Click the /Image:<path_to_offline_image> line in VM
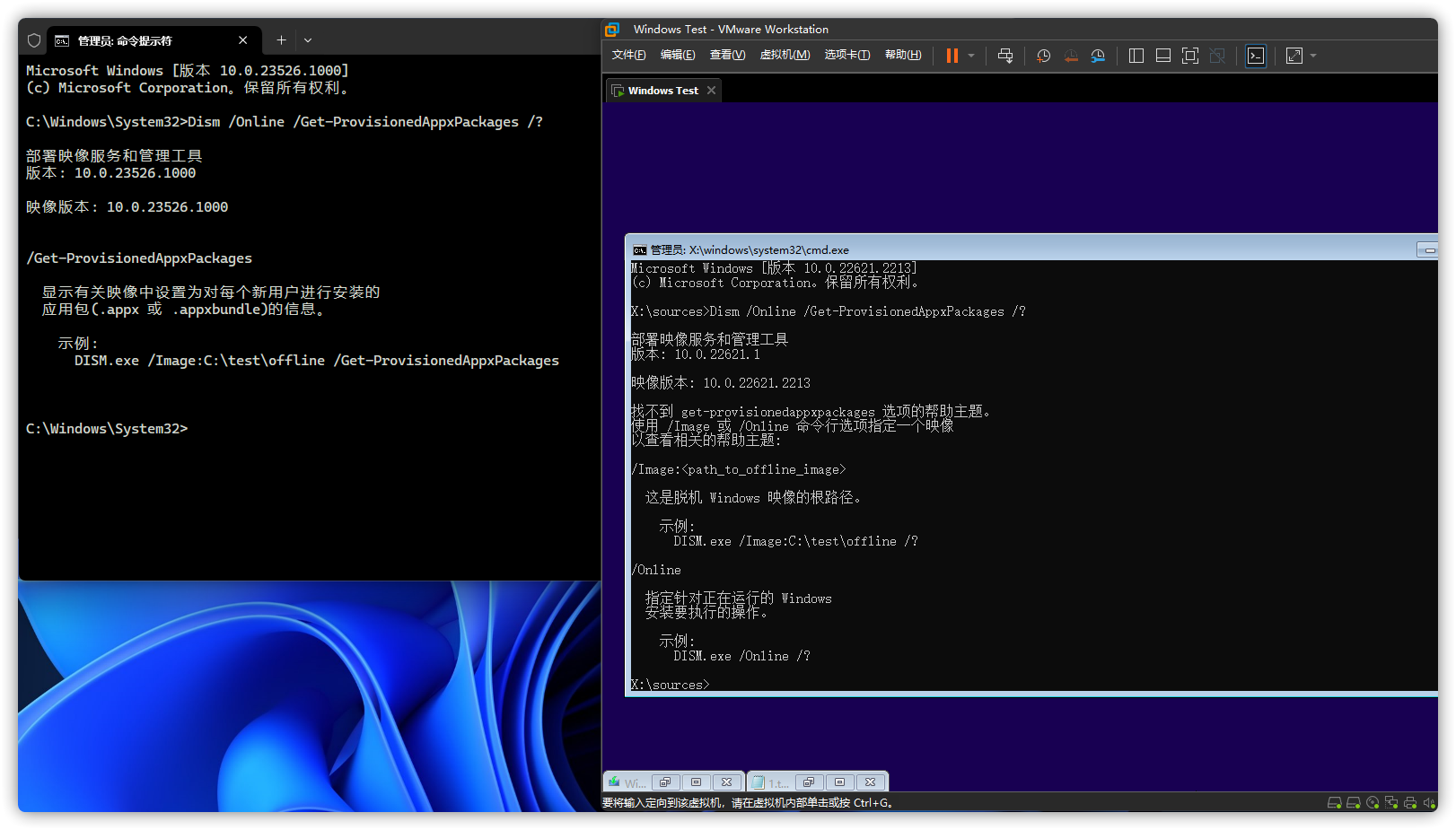 738,469
